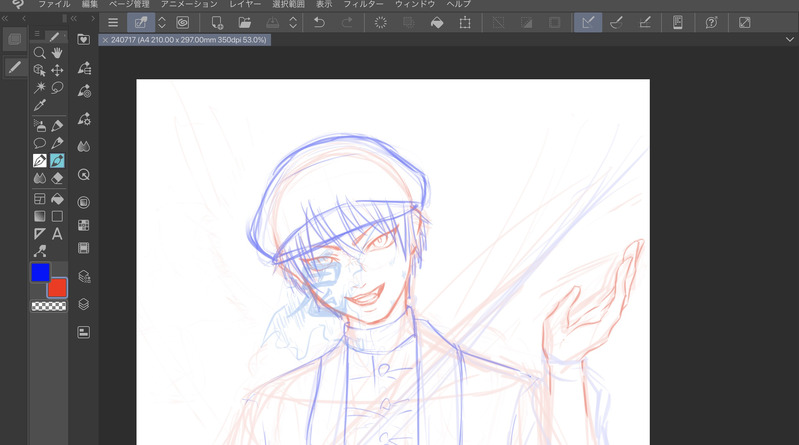Toggle Snap to Ruler
799x445 pixels.
click(588, 22)
